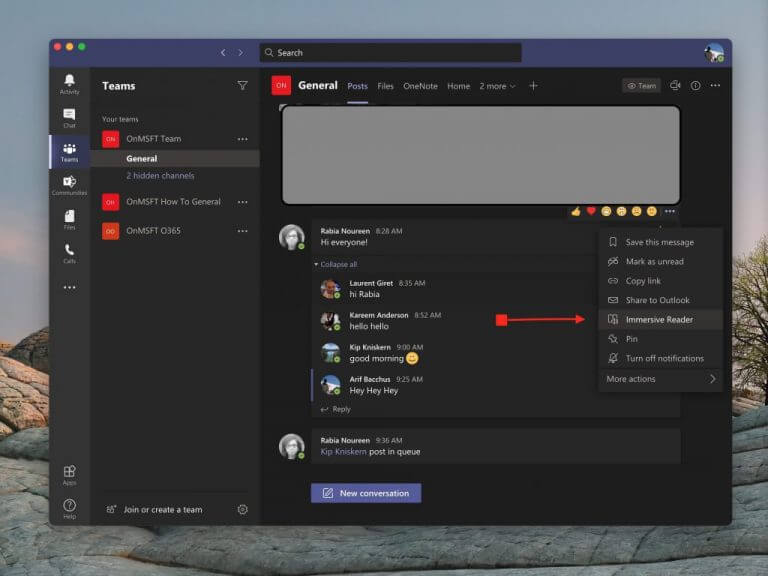Choose Turn off notifications
The image size is (768, 576).
tap(660, 359)
